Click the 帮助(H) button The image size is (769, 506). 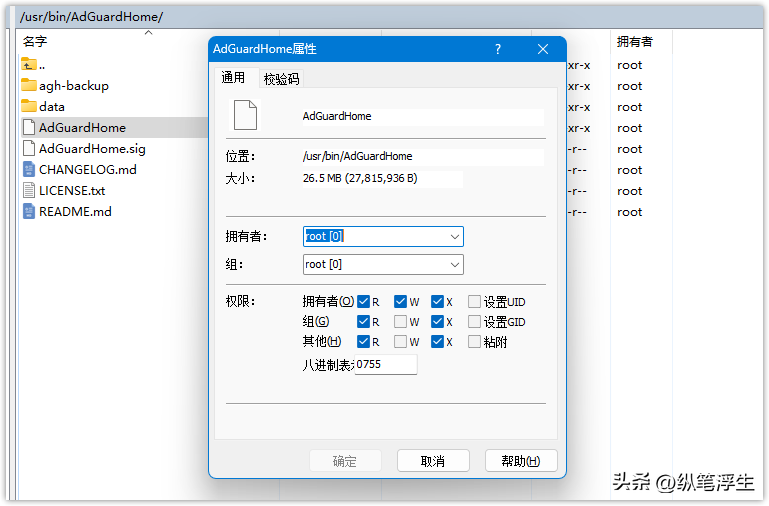click(521, 461)
